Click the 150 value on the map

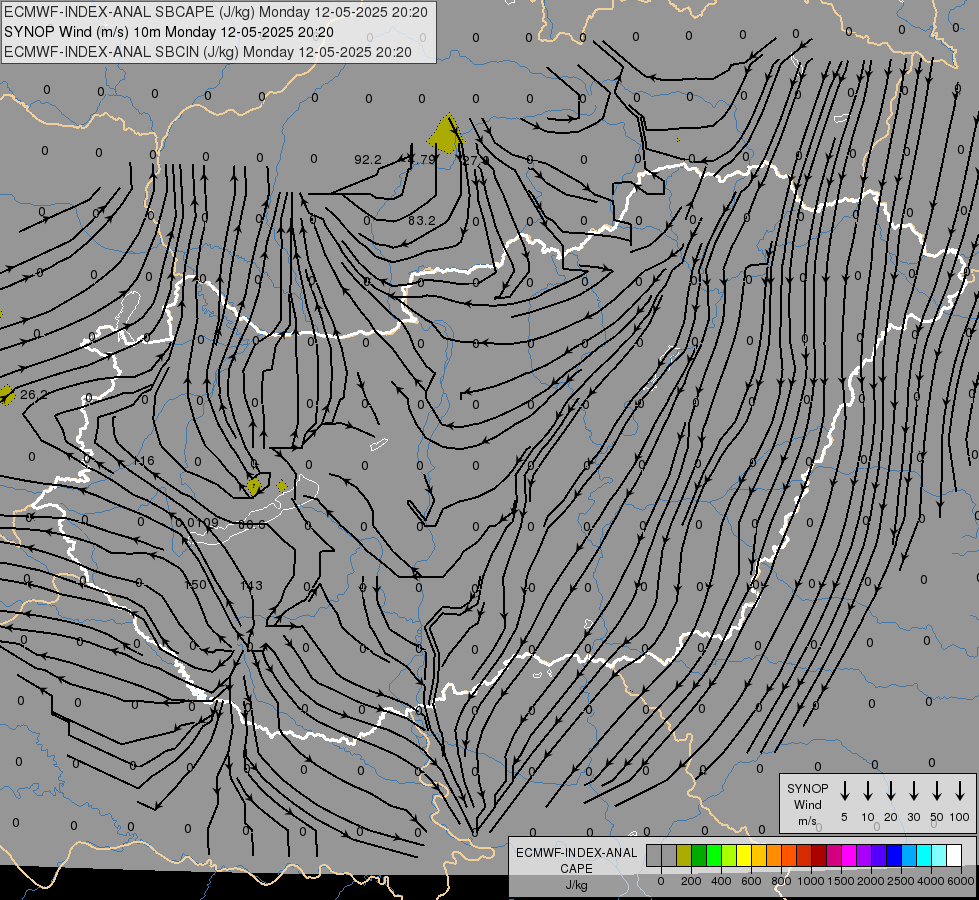click(x=195, y=585)
